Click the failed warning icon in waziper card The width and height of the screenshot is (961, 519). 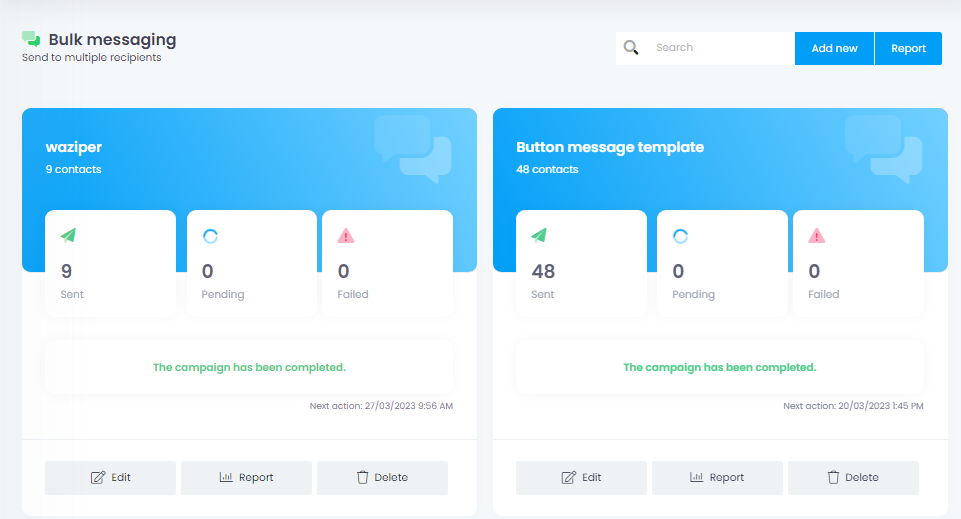(346, 236)
